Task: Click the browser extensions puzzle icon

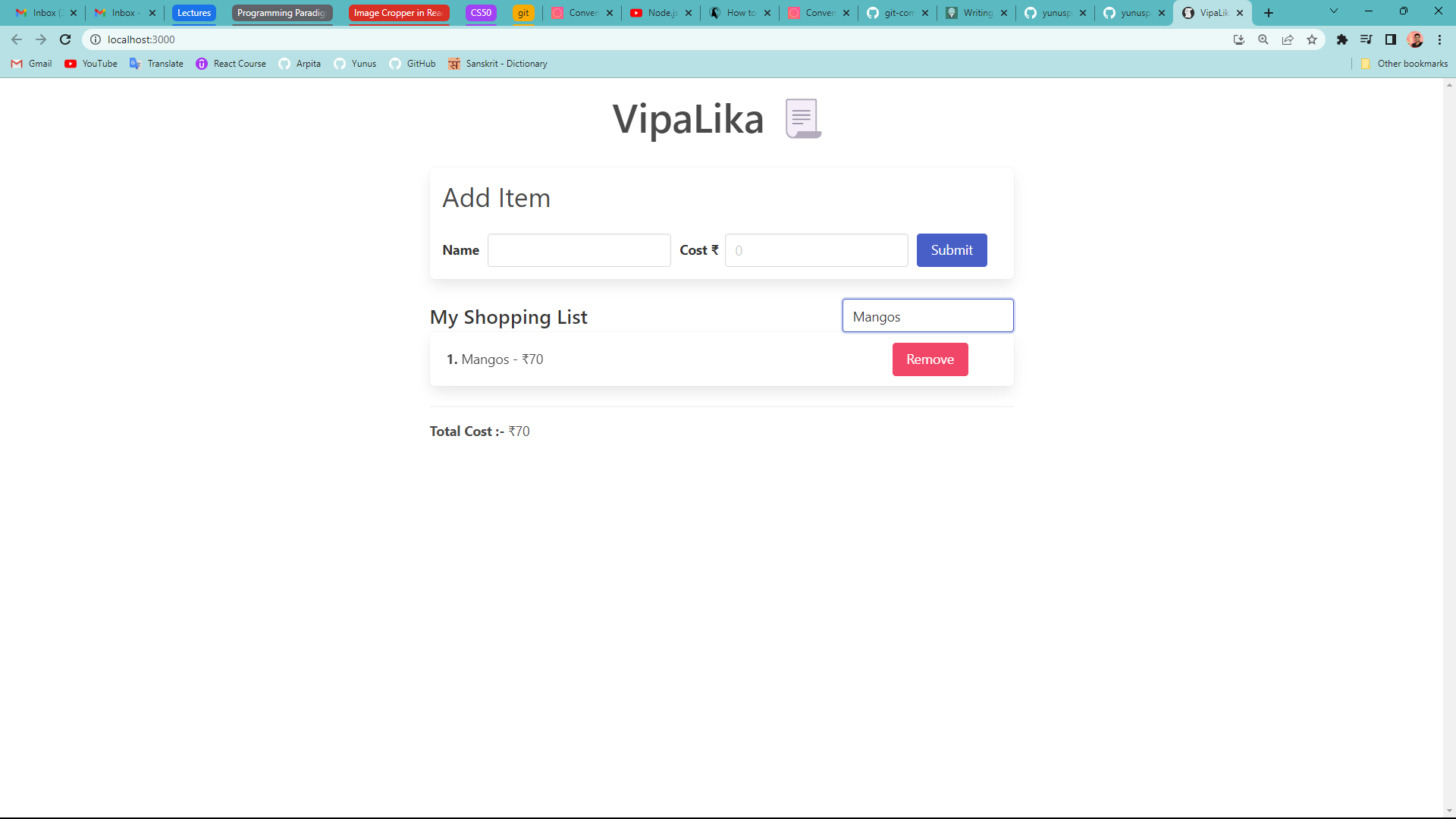Action: (1341, 39)
